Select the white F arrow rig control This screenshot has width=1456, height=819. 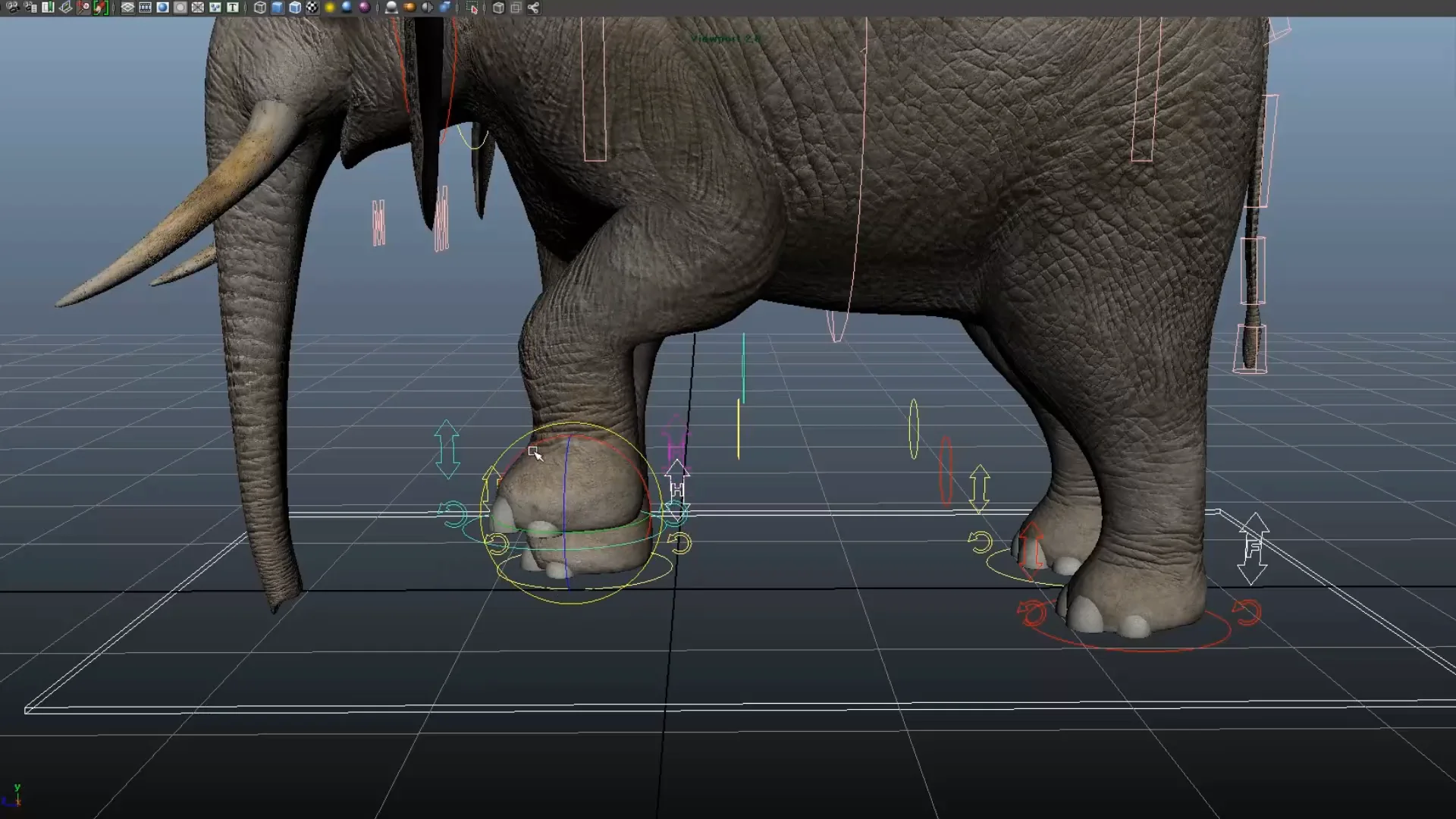[1253, 548]
